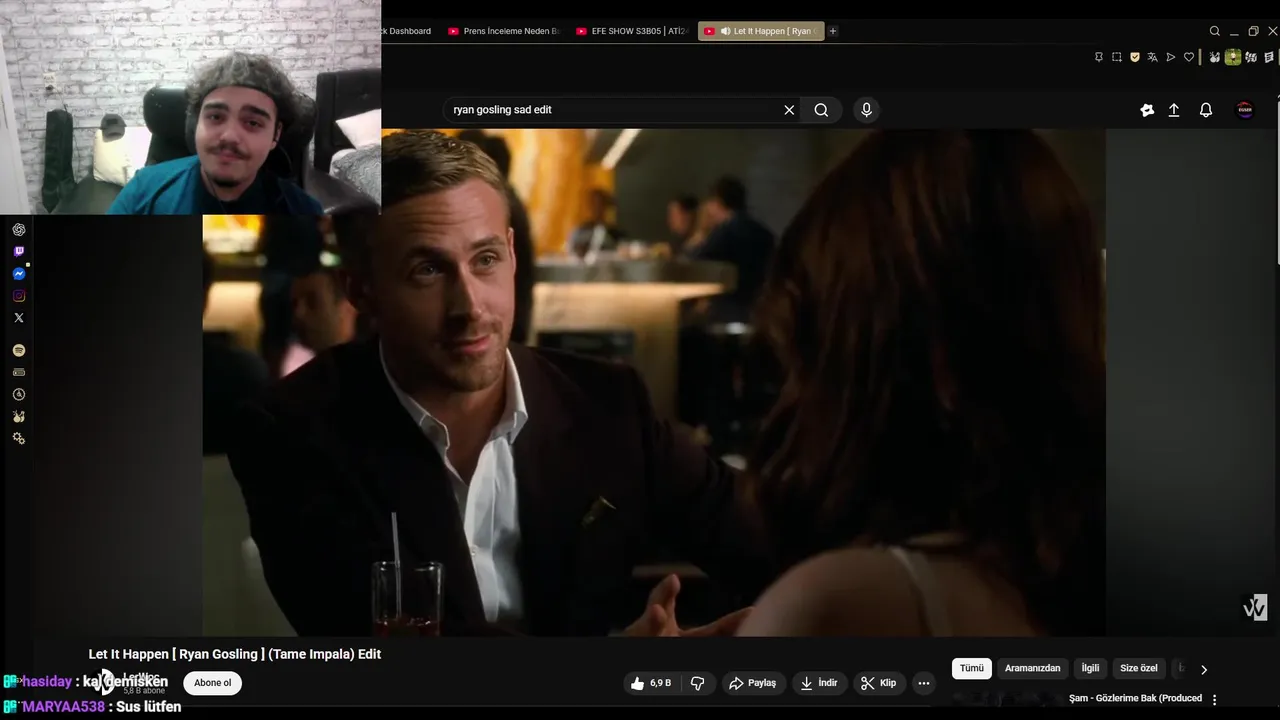Select the Tümü filter chip
Image resolution: width=1280 pixels, height=720 pixels.
[x=972, y=668]
